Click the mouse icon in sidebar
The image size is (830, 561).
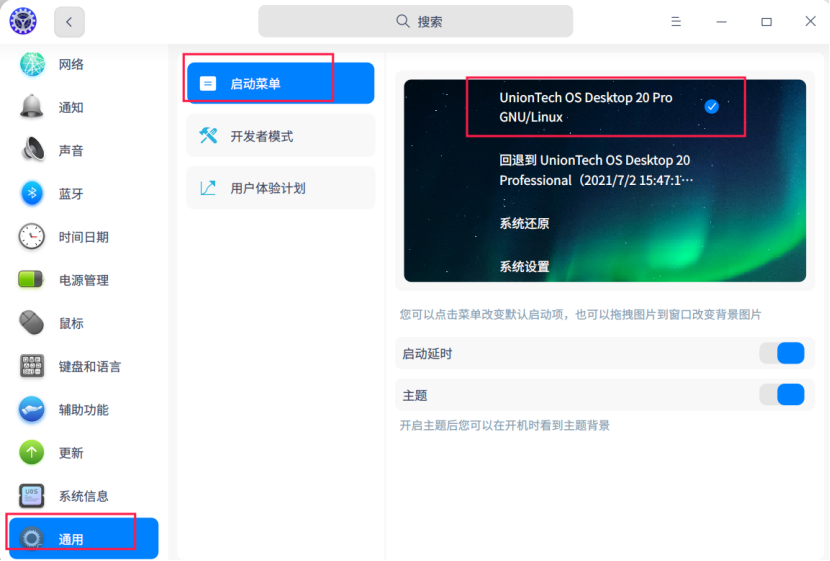(32, 323)
